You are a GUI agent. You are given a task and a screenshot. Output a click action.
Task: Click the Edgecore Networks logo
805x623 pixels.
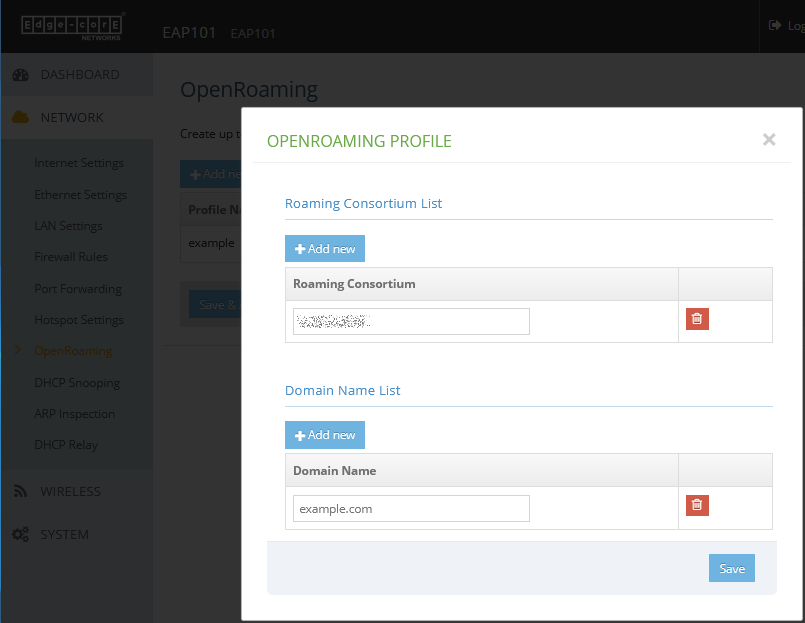point(72,26)
